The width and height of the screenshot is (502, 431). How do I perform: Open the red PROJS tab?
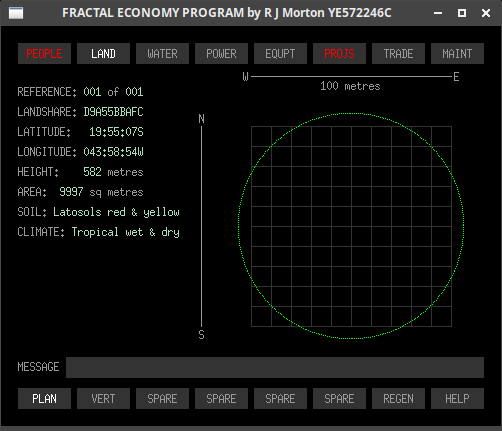(339, 53)
